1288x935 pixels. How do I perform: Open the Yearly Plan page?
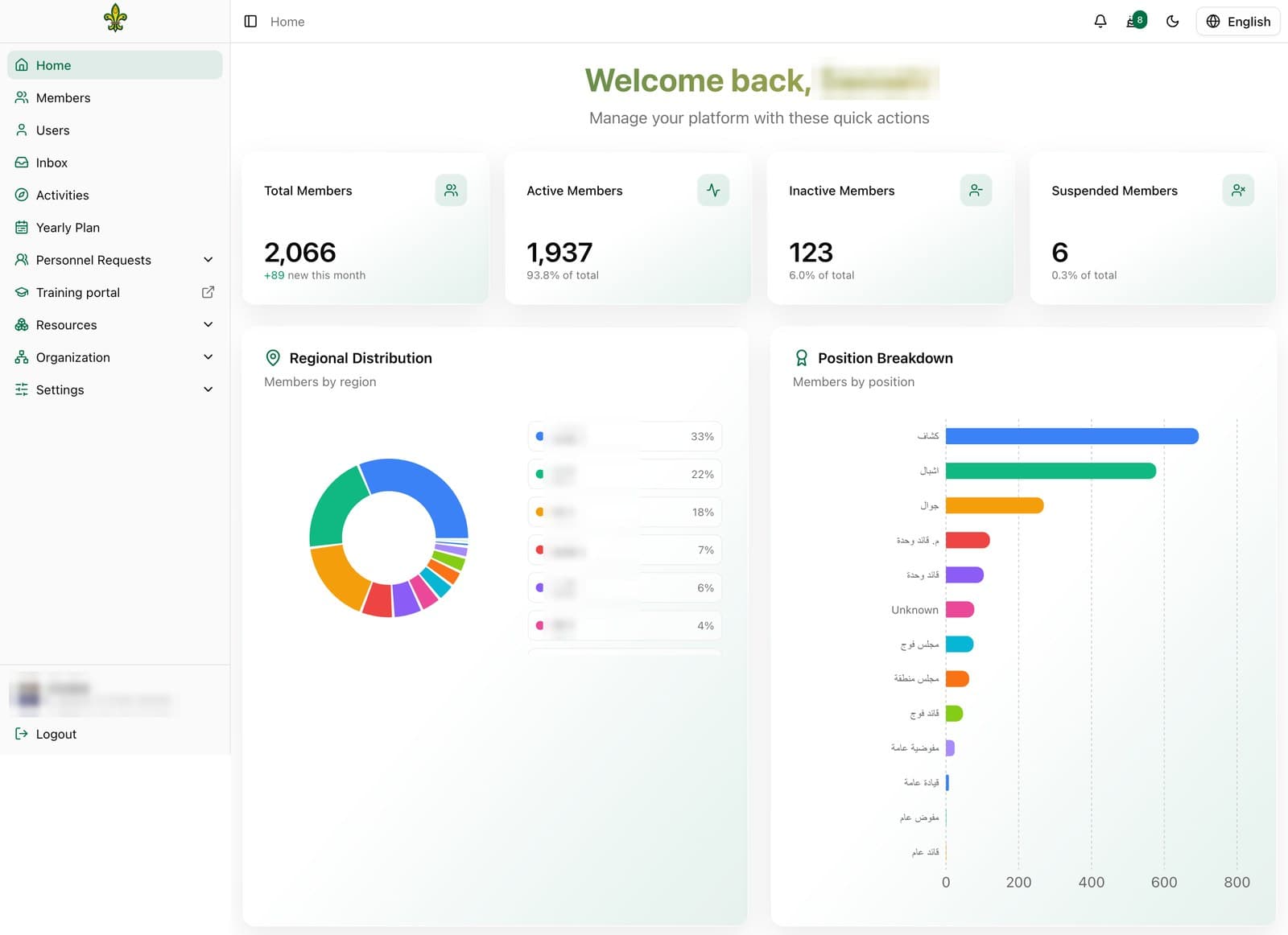point(115,228)
